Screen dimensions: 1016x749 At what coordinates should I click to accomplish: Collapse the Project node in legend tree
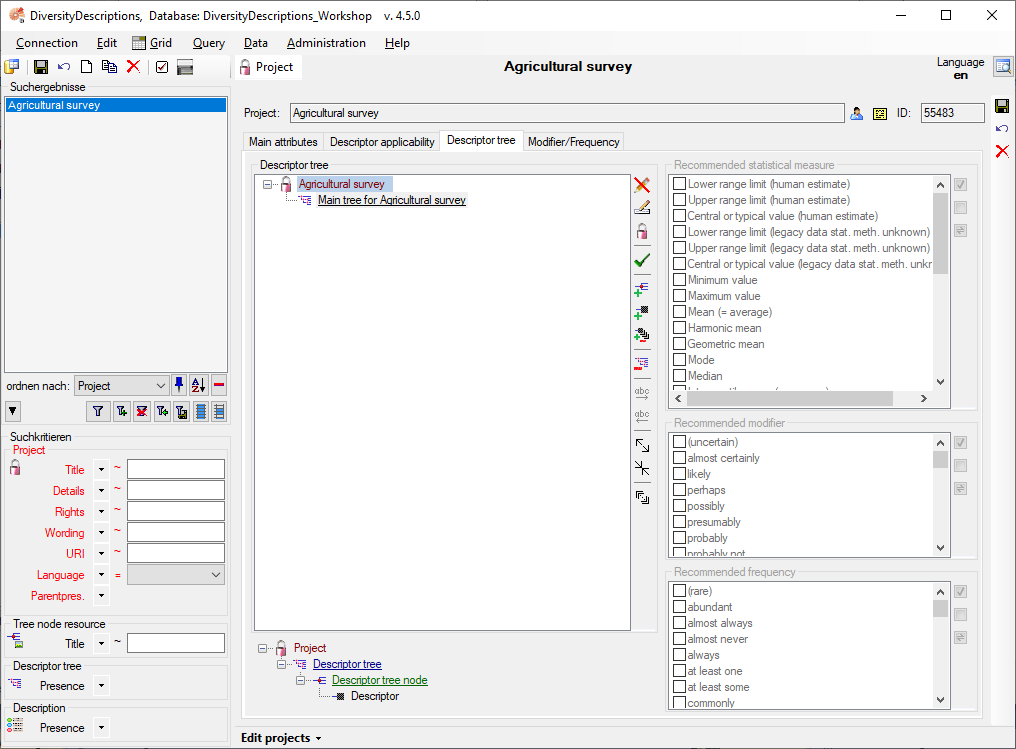(x=262, y=648)
